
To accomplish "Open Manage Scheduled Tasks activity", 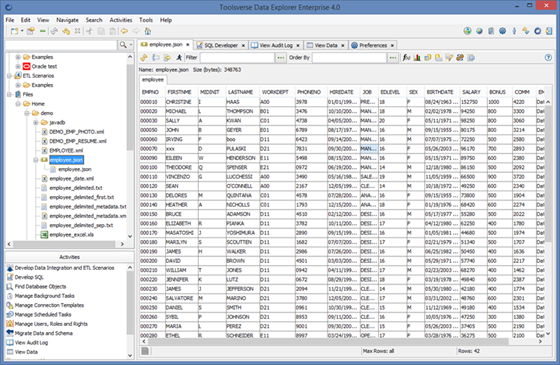I will tap(43, 315).
